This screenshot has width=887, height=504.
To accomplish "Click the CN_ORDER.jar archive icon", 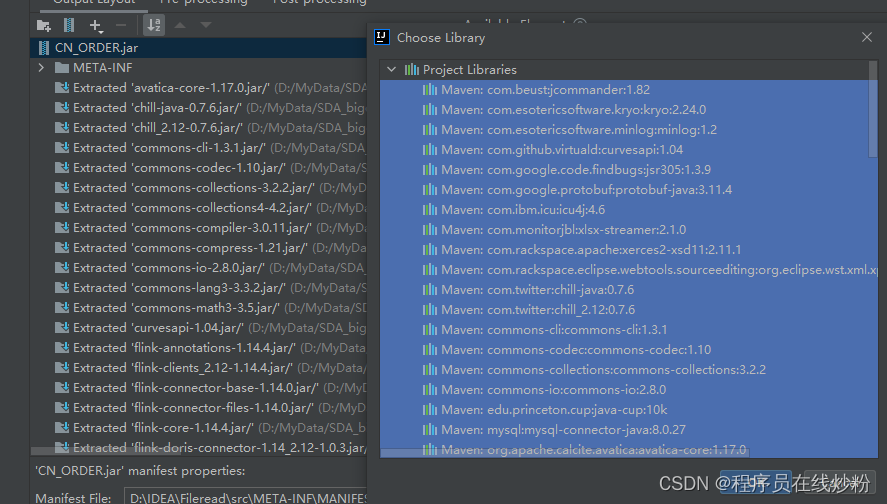I will (x=44, y=48).
